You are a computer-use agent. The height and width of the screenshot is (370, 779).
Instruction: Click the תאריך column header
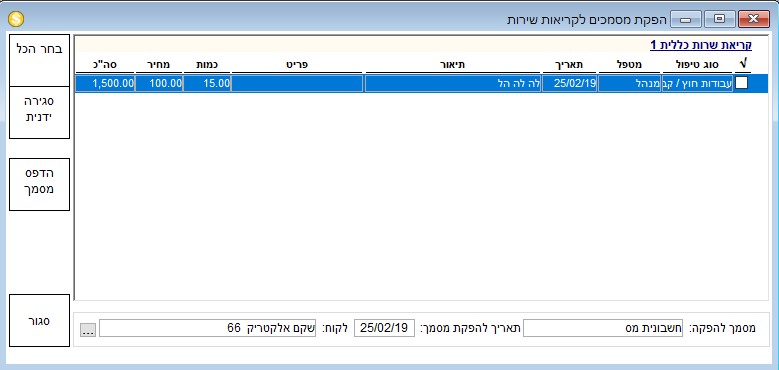569,65
